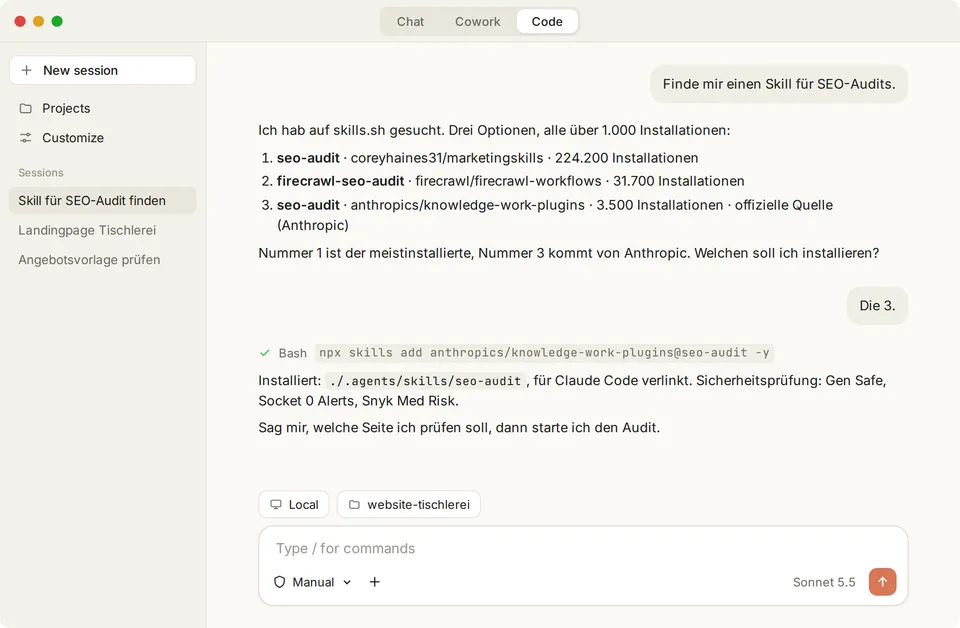This screenshot has height=628, width=960.
Task: Click the macOS red close window button
Action: (20, 21)
